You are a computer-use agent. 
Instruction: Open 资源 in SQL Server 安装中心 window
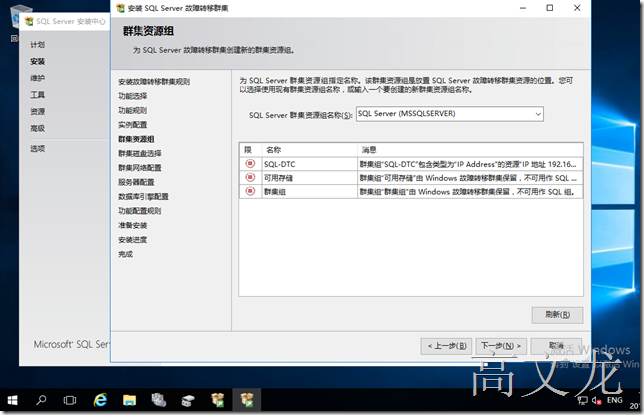pyautogui.click(x=37, y=111)
